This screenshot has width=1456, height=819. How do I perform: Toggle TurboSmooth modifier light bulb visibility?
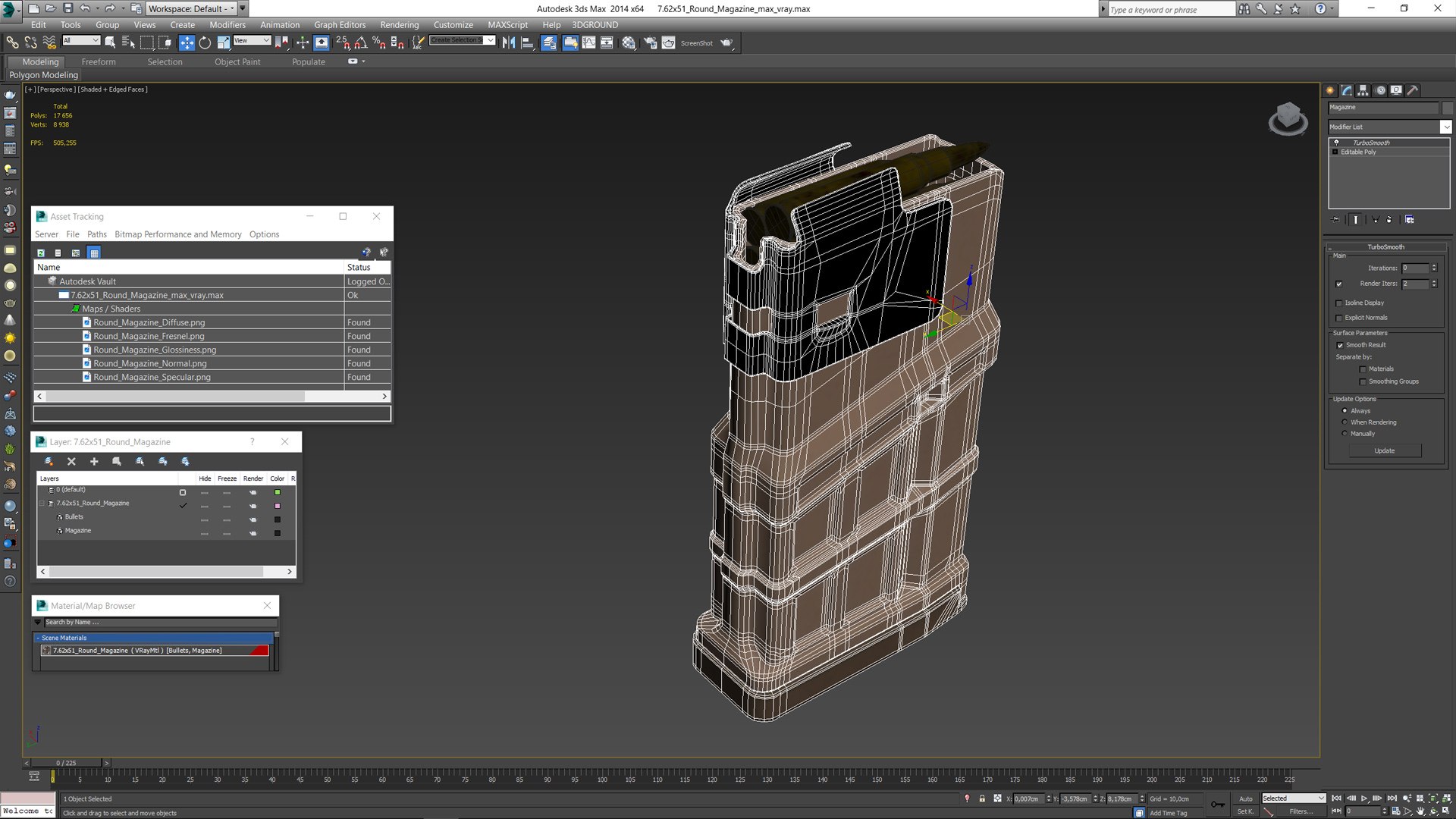tap(1336, 143)
